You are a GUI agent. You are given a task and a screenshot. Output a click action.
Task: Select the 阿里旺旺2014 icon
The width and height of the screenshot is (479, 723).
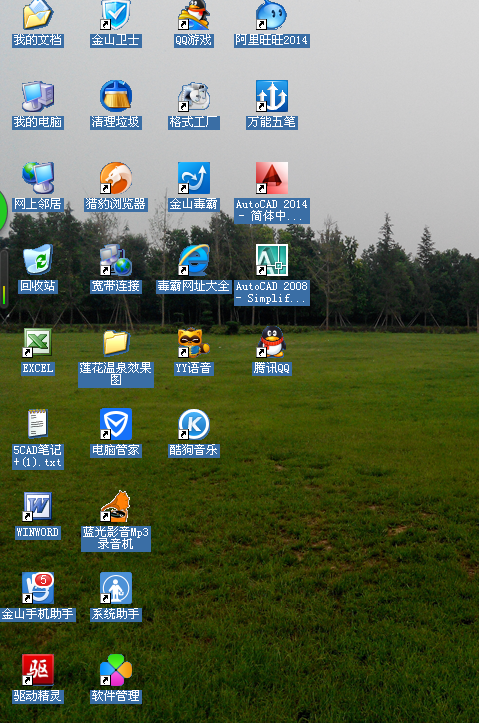[272, 14]
